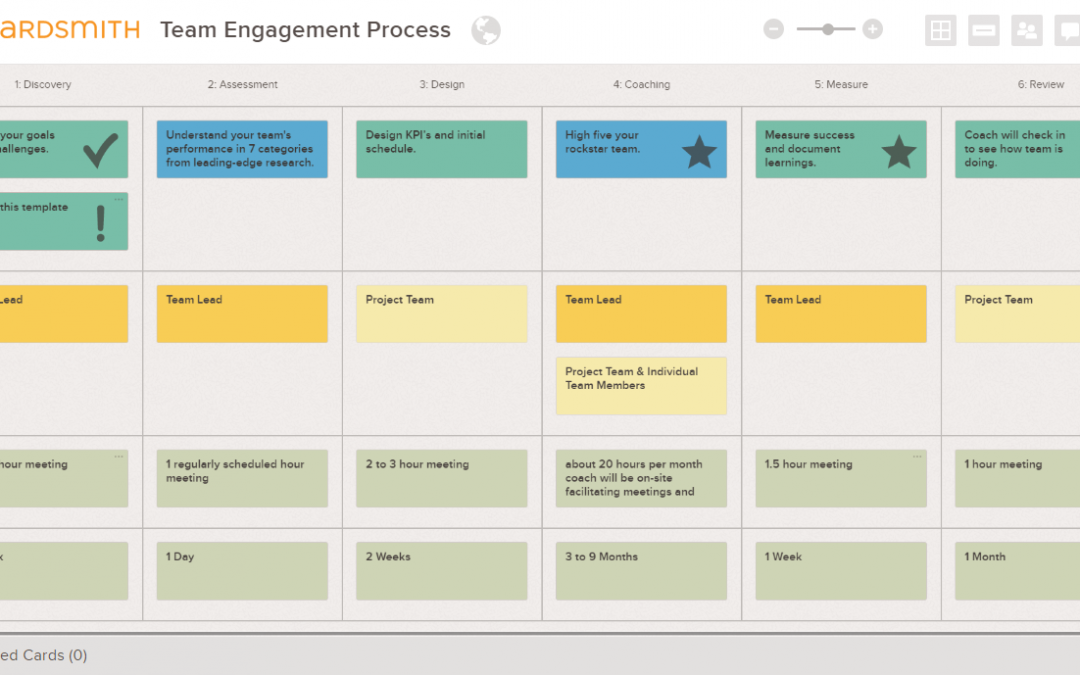Open the comments chat icon
The width and height of the screenshot is (1080, 675).
1068,30
